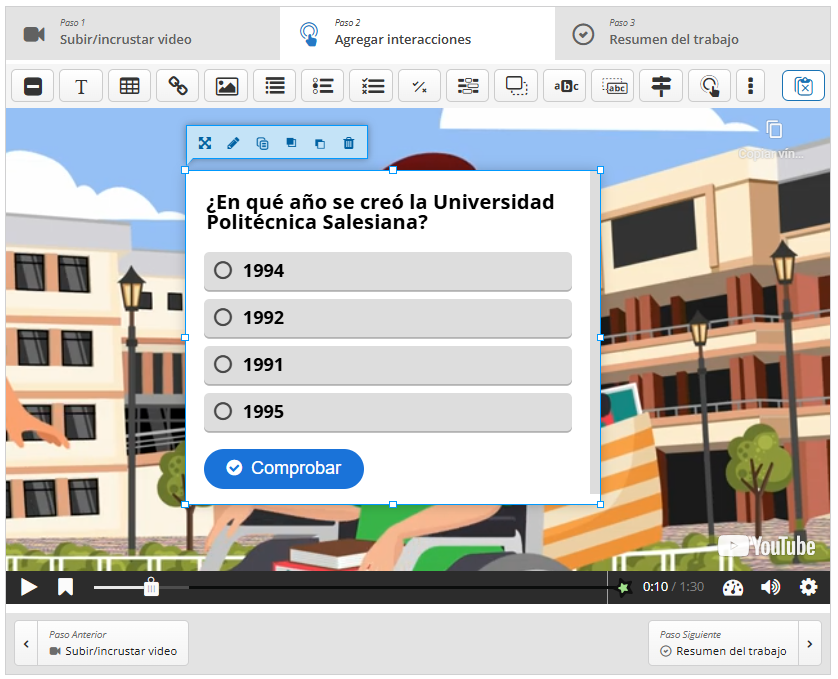Open the playback speed control
Screen dimensions: 838x679
tap(733, 587)
